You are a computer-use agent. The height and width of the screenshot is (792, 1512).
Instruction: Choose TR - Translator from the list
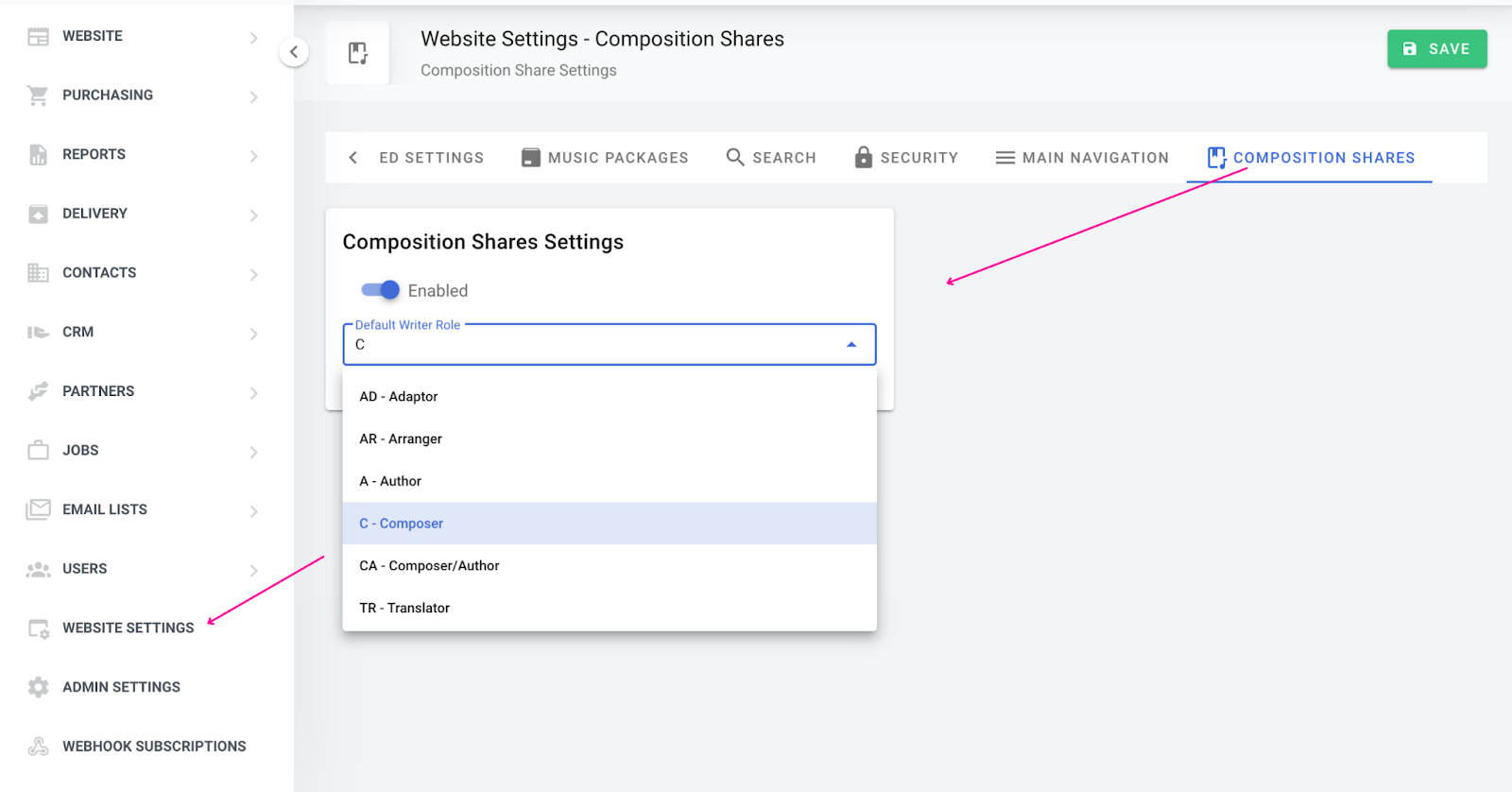[x=404, y=609]
